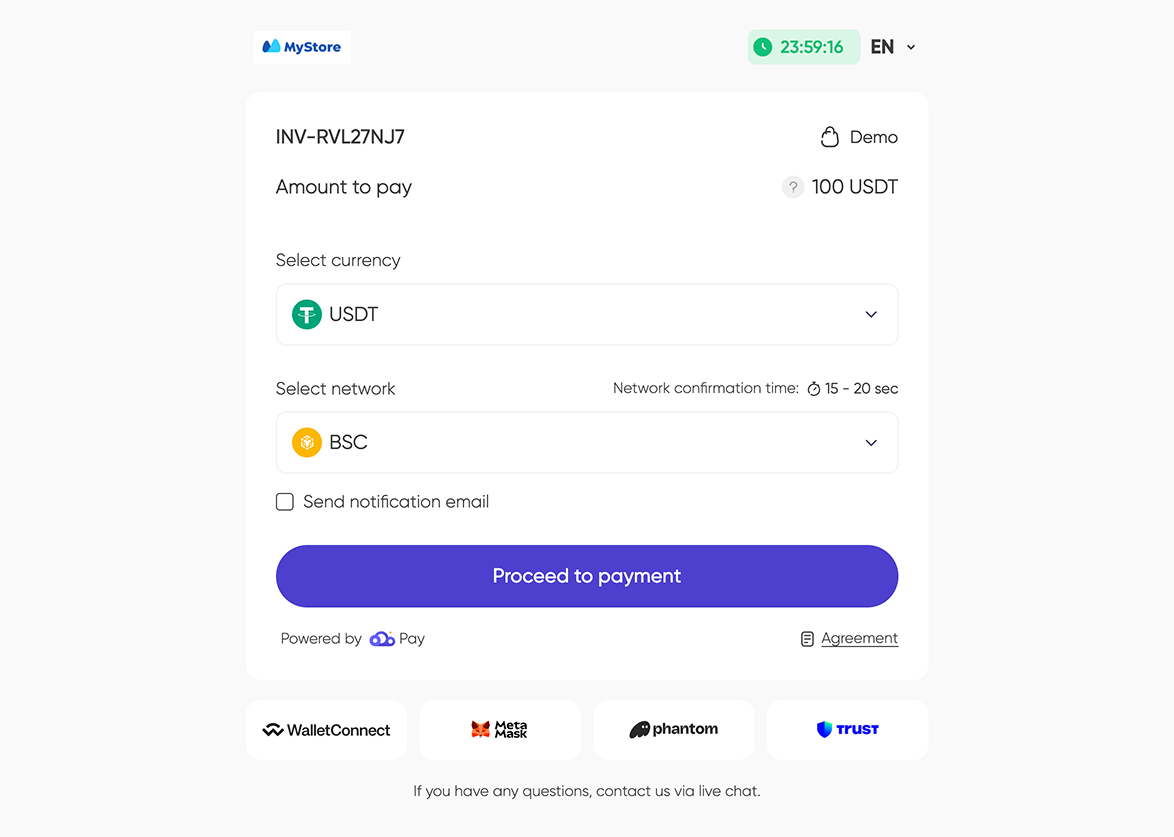The height and width of the screenshot is (837, 1174).
Task: Click the stopwatch confirmation time icon
Action: (814, 389)
